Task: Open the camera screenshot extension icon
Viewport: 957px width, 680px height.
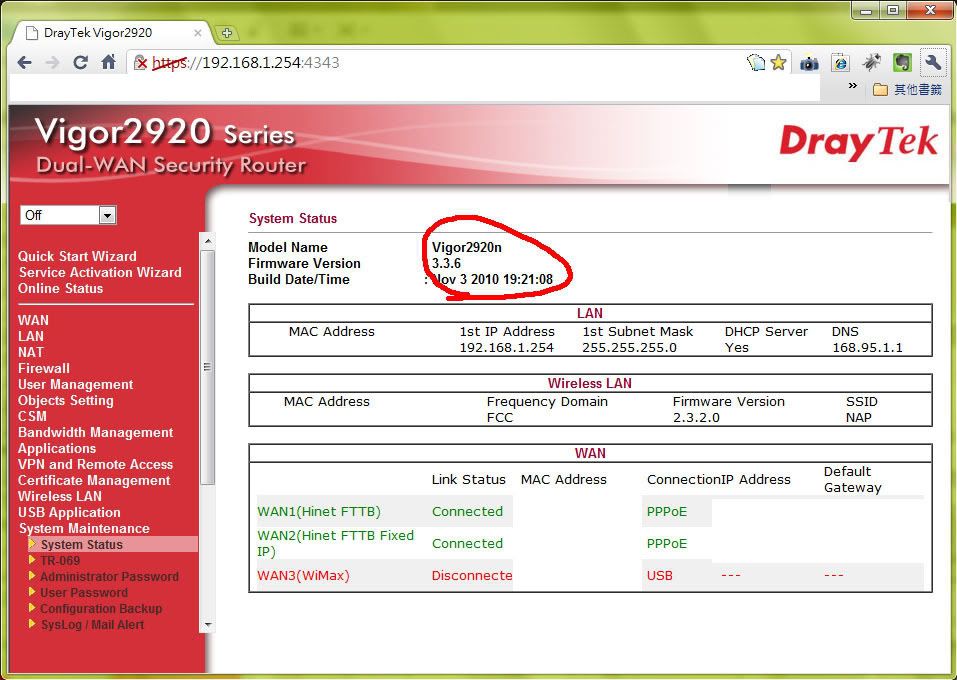Action: [809, 63]
